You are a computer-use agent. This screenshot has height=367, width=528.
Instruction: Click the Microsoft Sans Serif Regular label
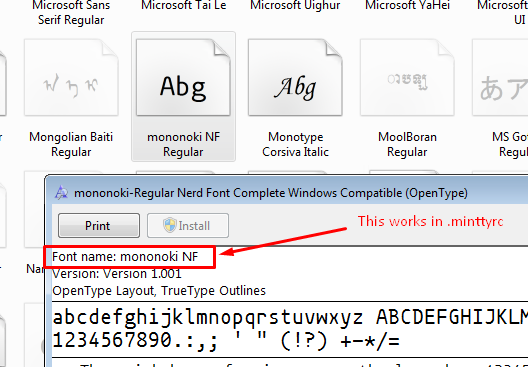pos(71,12)
